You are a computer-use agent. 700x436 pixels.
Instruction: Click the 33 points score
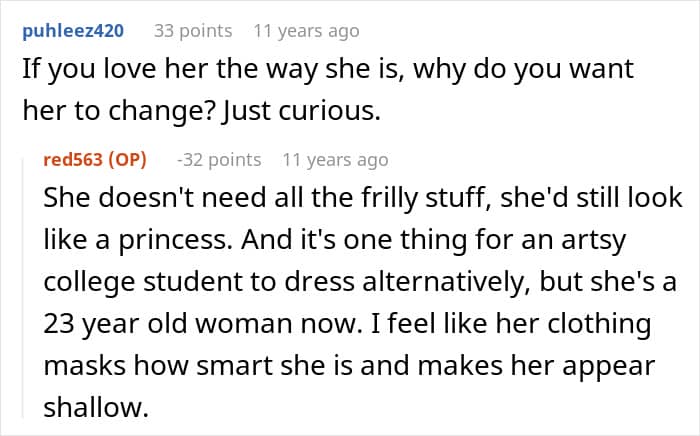(x=194, y=31)
